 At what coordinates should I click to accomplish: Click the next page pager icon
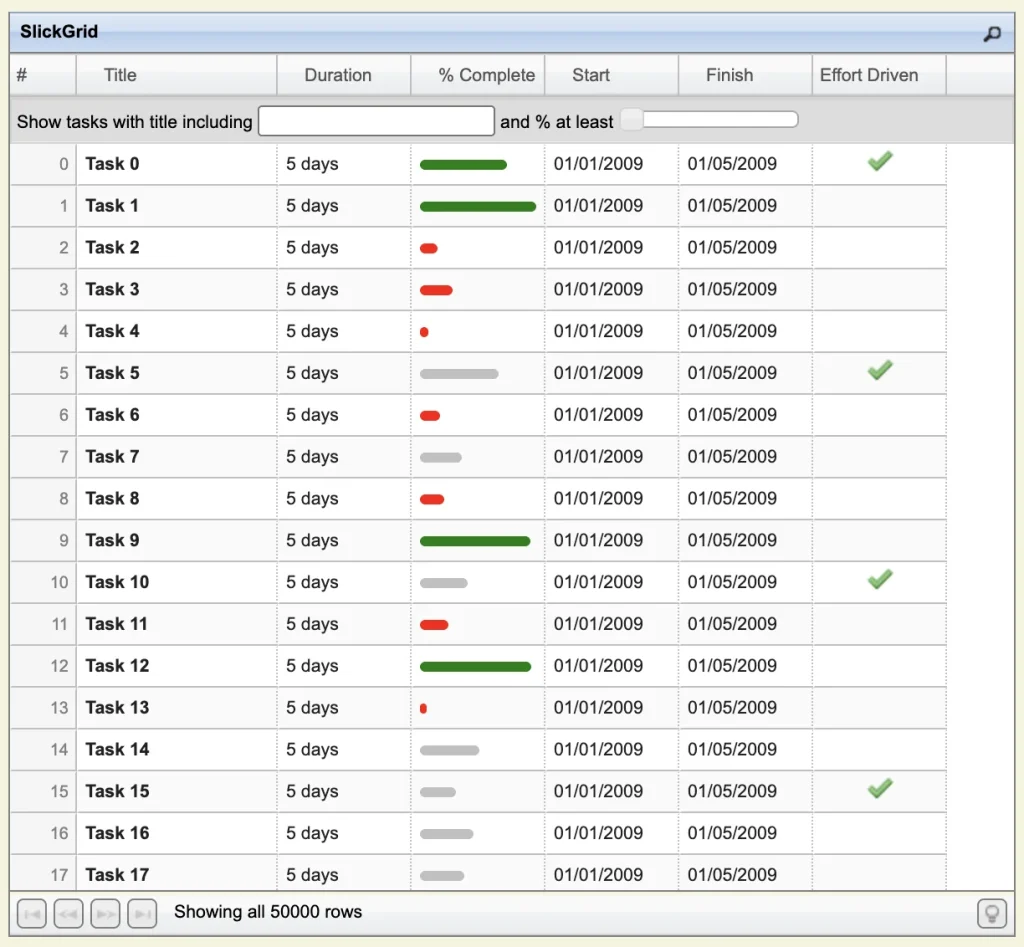(x=105, y=913)
